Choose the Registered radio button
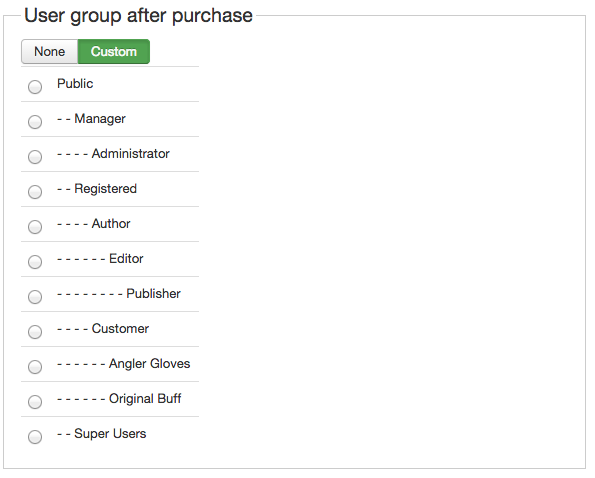Viewport: 595px width, 478px height. [x=35, y=192]
